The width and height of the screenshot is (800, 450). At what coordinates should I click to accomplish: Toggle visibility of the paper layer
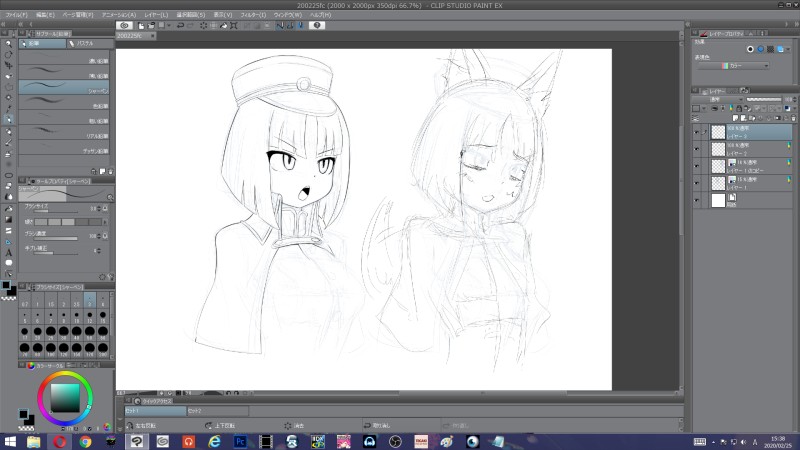click(x=697, y=200)
